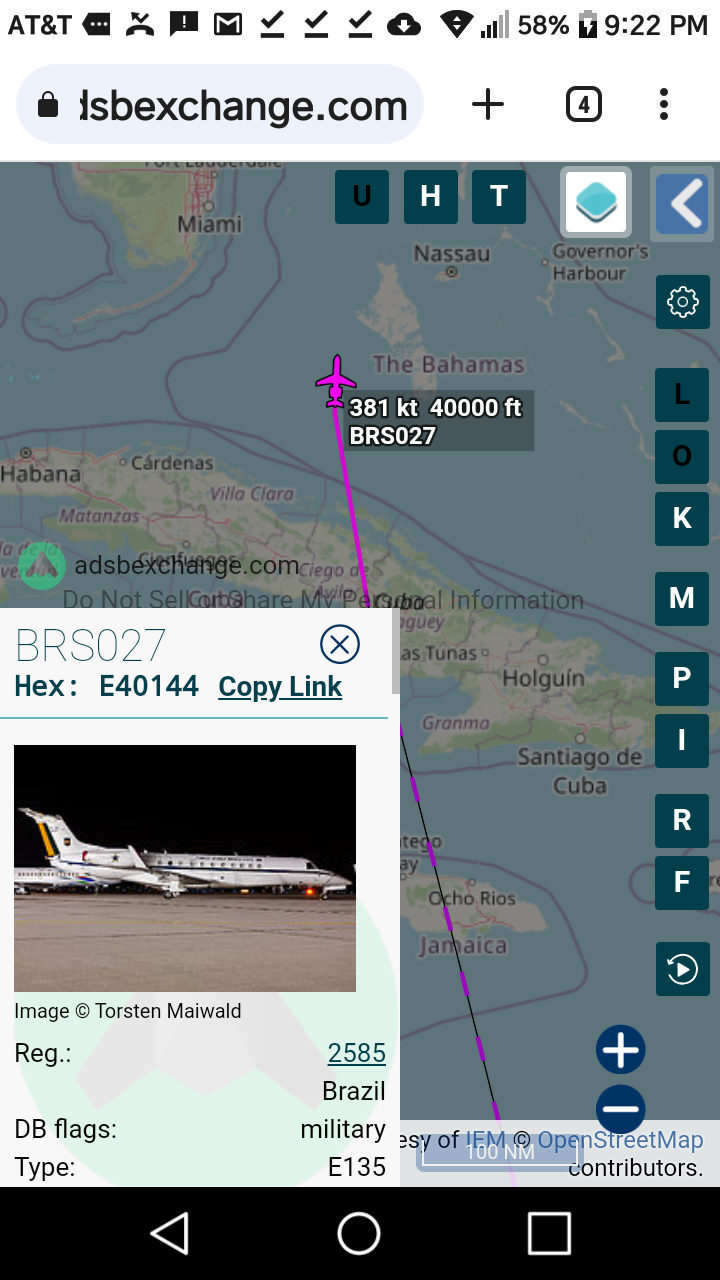Open map settings gear icon
This screenshot has height=1280, width=720.
(683, 302)
